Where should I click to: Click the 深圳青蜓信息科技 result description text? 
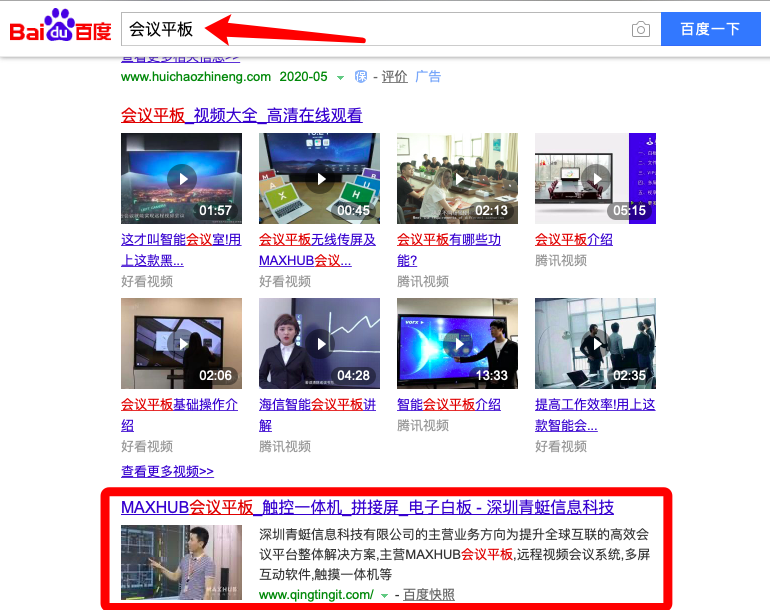click(x=454, y=555)
